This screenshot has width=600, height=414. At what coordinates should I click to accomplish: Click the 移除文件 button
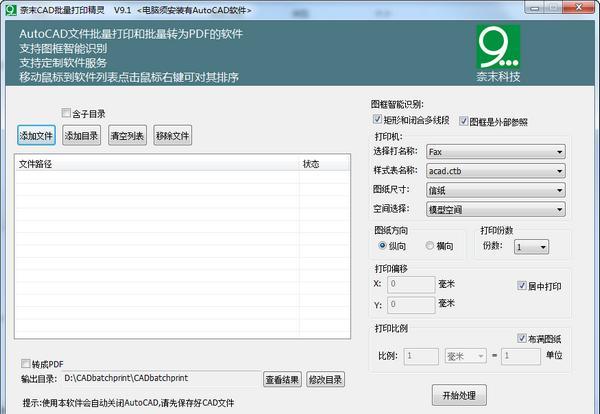173,135
